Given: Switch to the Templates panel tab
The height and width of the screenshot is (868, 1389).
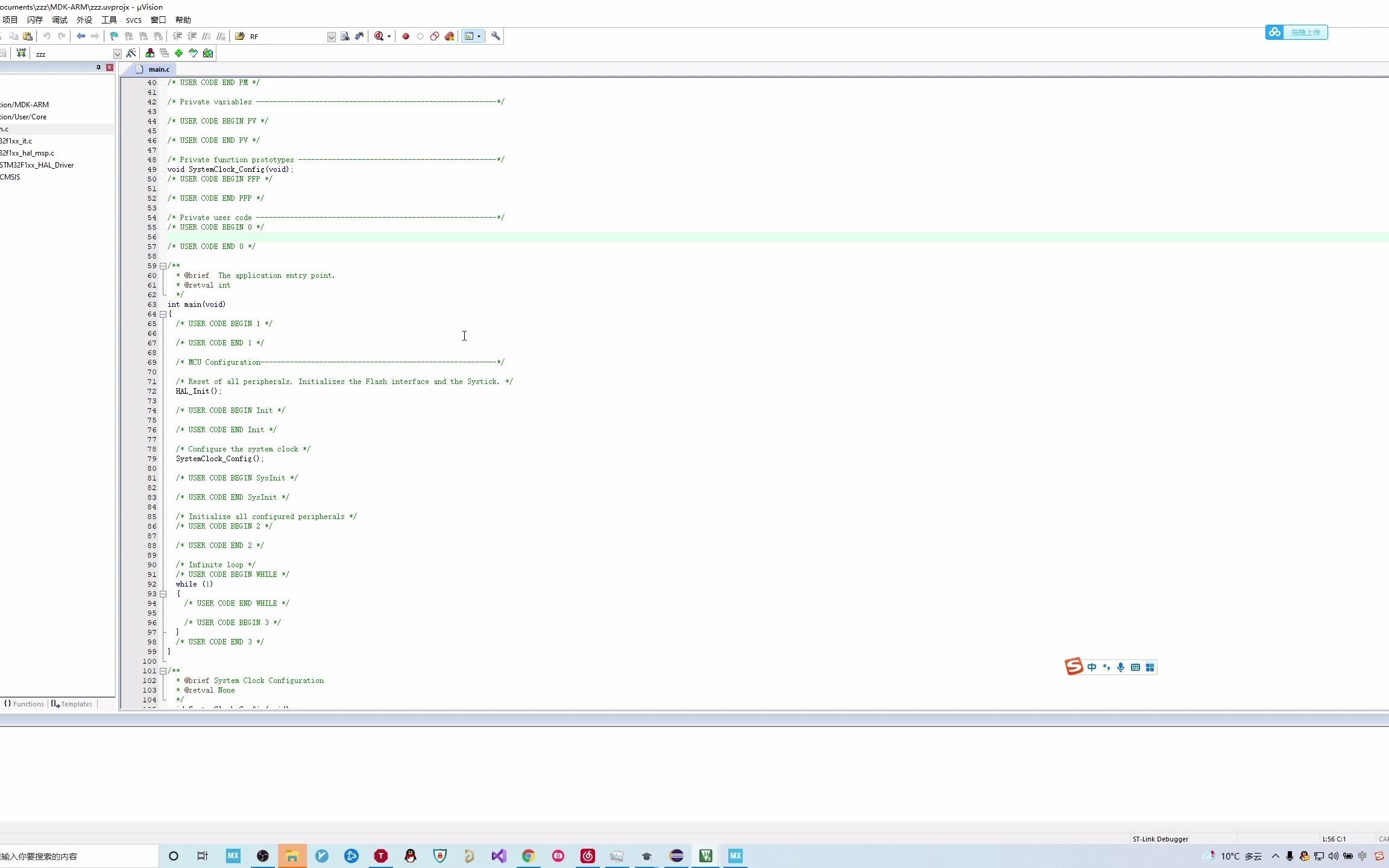Looking at the screenshot, I should coord(72,703).
